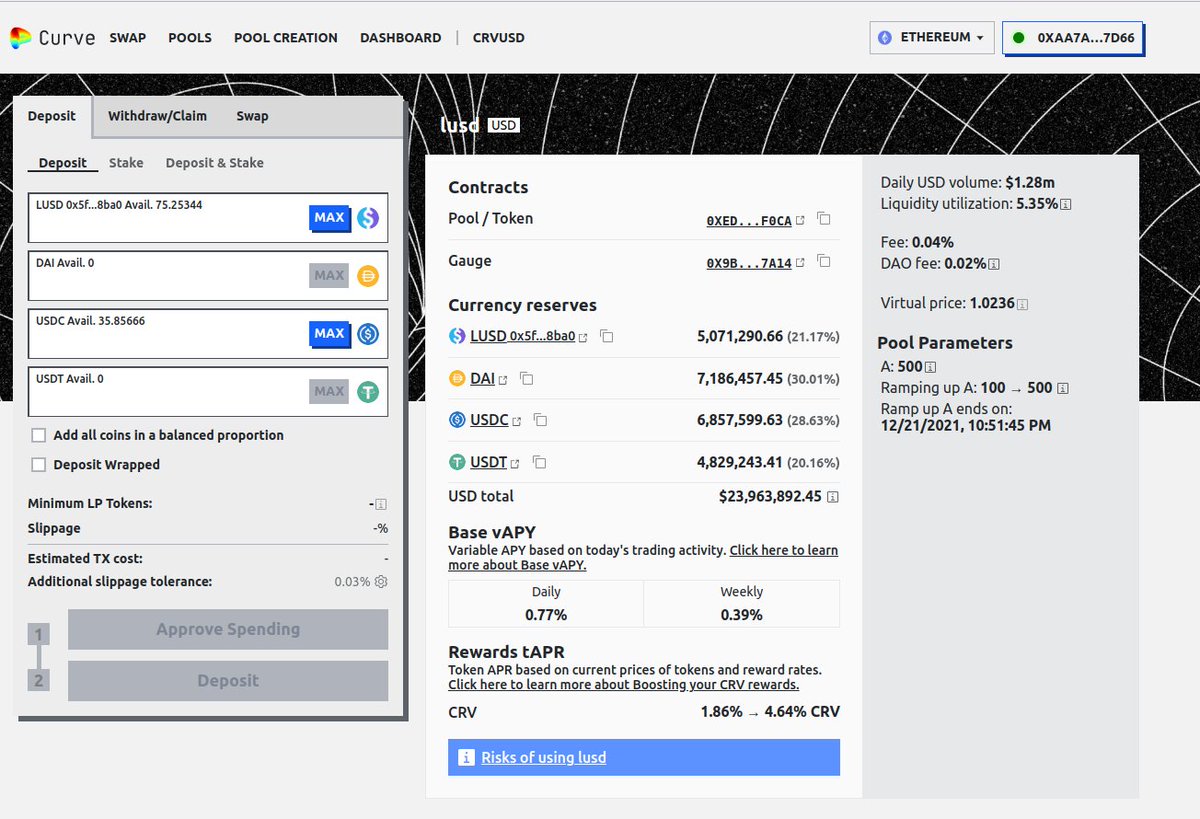Click the info icon in risks banner
Screen dimensions: 1200x819
pos(465,758)
